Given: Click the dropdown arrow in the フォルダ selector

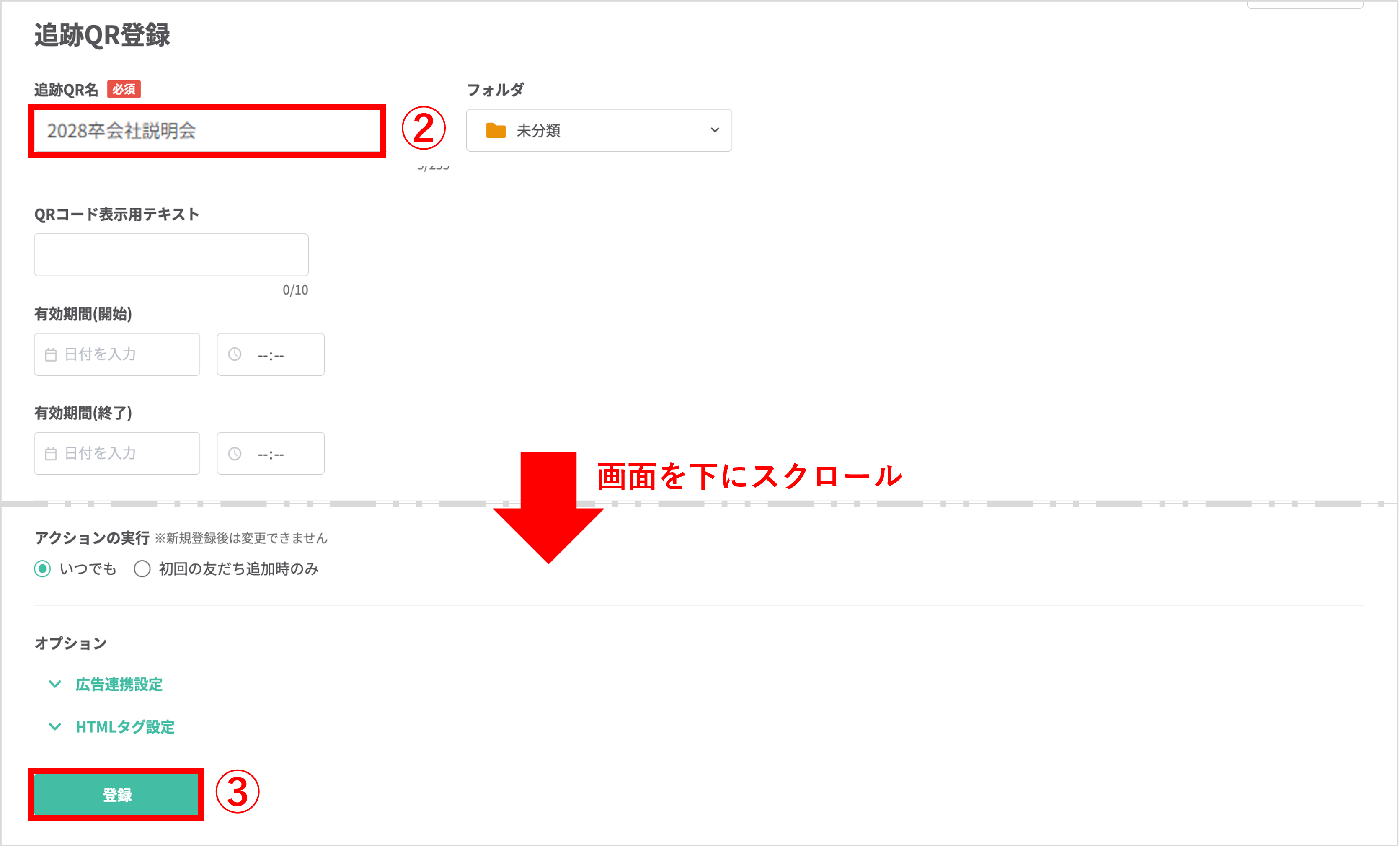Looking at the screenshot, I should [x=714, y=130].
